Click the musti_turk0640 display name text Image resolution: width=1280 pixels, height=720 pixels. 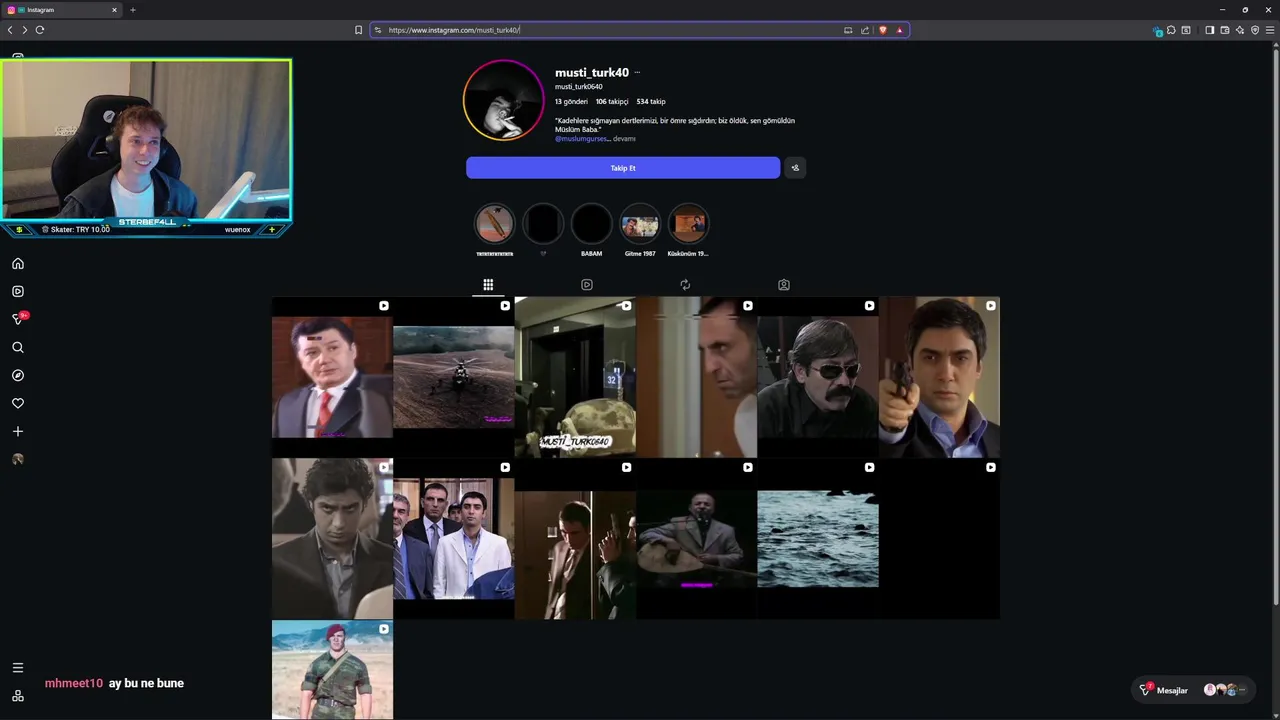[579, 87]
